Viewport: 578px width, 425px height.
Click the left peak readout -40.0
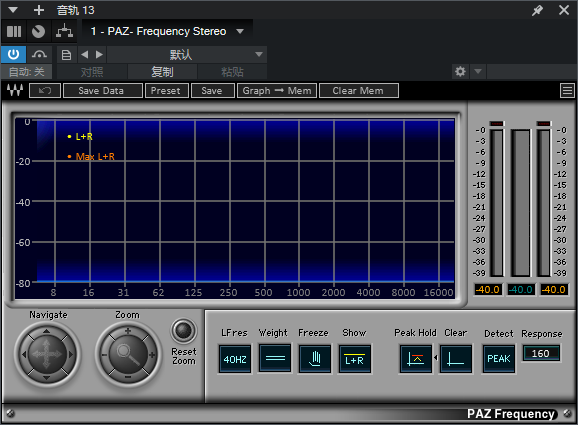pos(488,290)
